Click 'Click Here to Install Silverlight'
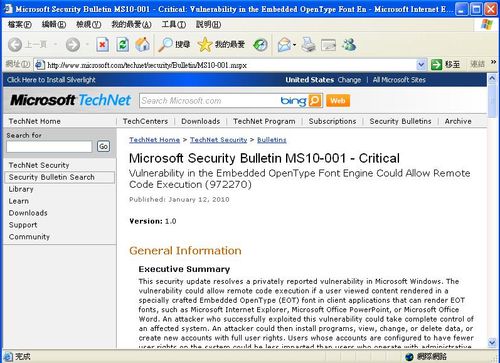 tap(51, 80)
